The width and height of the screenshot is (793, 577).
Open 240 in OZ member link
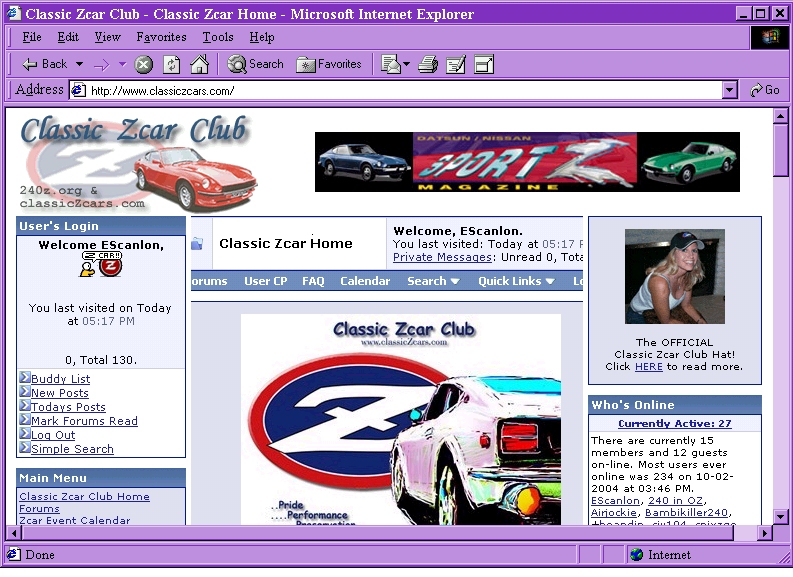[675, 501]
